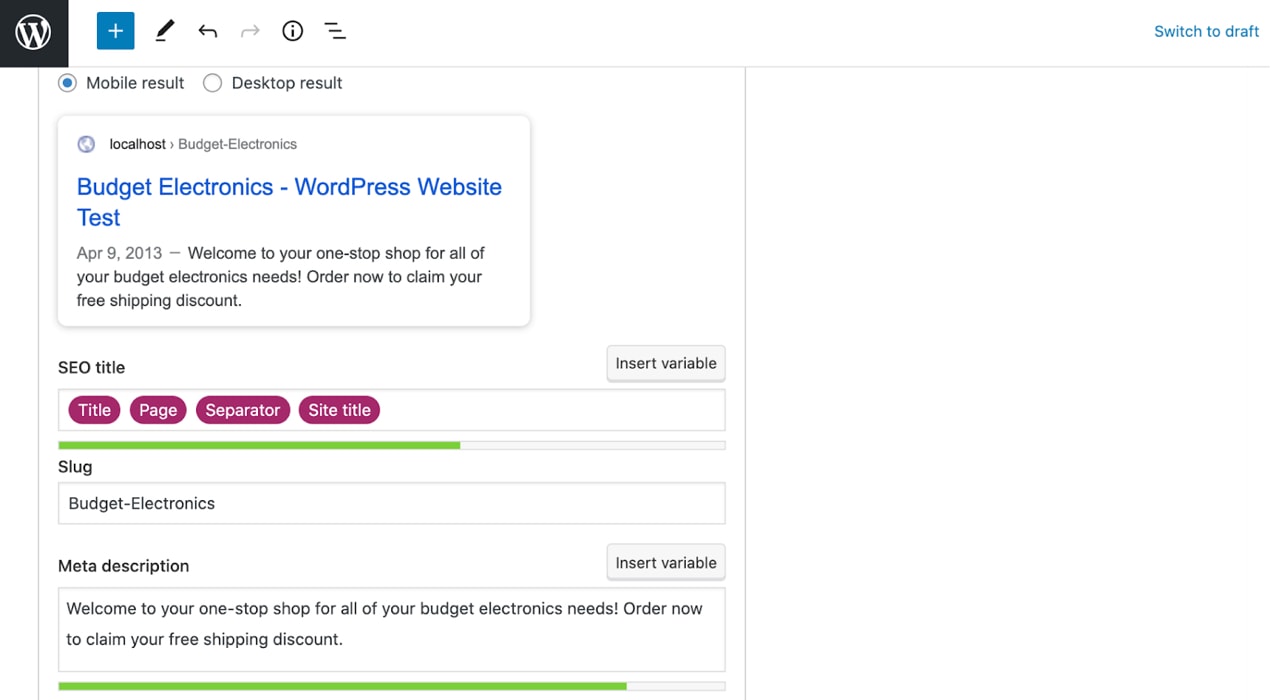Screen dimensions: 1272x700
Task: Open the post details information panel
Action: coord(292,31)
